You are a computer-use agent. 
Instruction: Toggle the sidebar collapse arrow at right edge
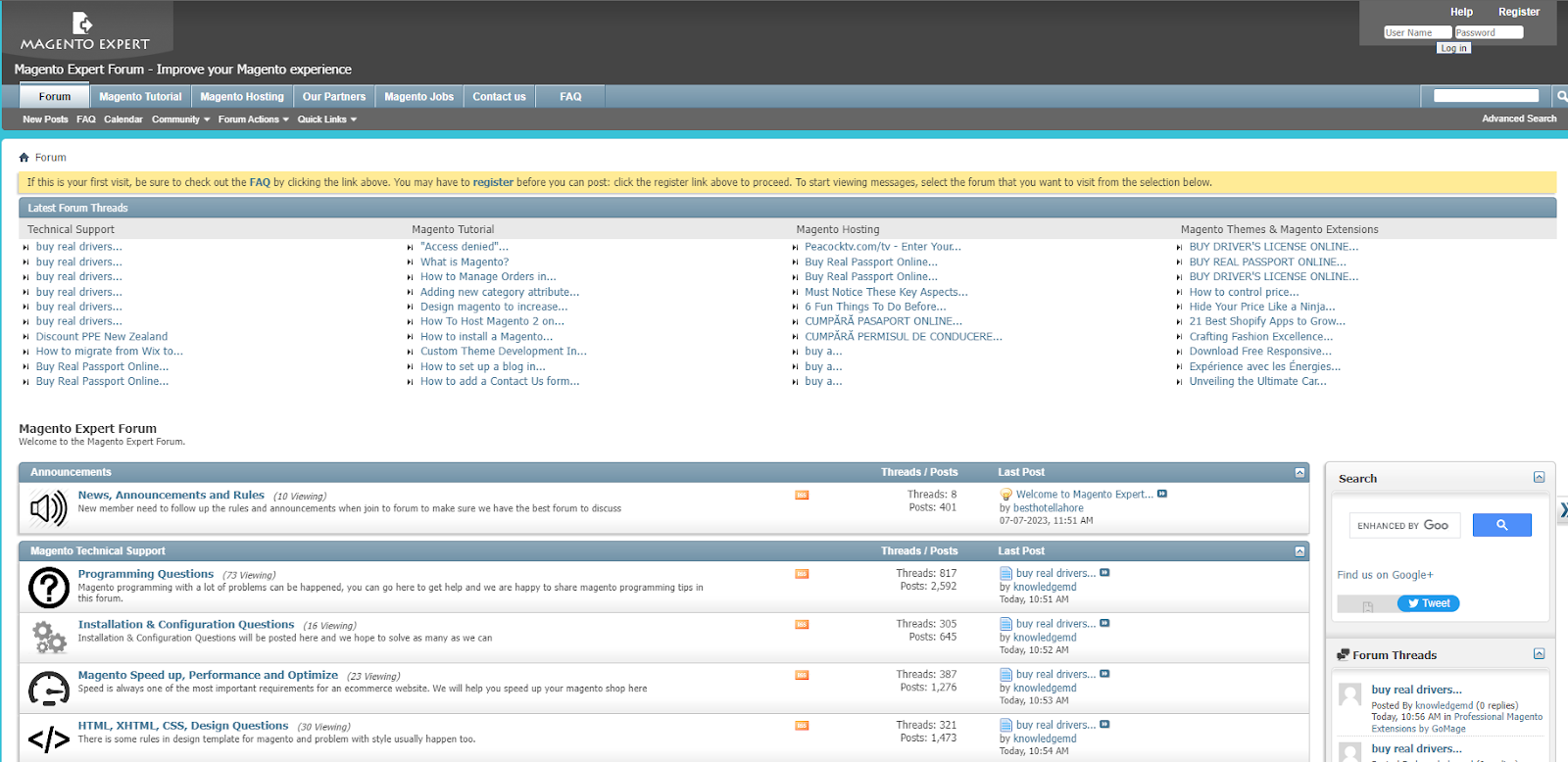point(1563,509)
